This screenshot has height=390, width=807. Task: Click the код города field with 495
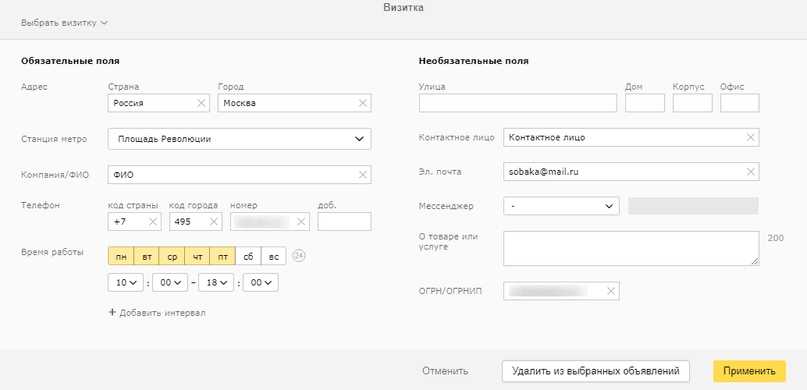196,222
